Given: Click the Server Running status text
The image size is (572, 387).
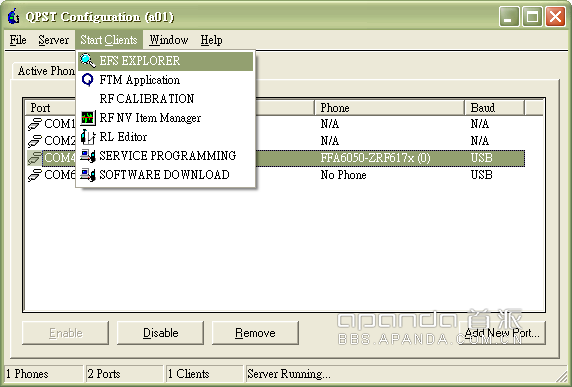Looking at the screenshot, I should (x=289, y=374).
